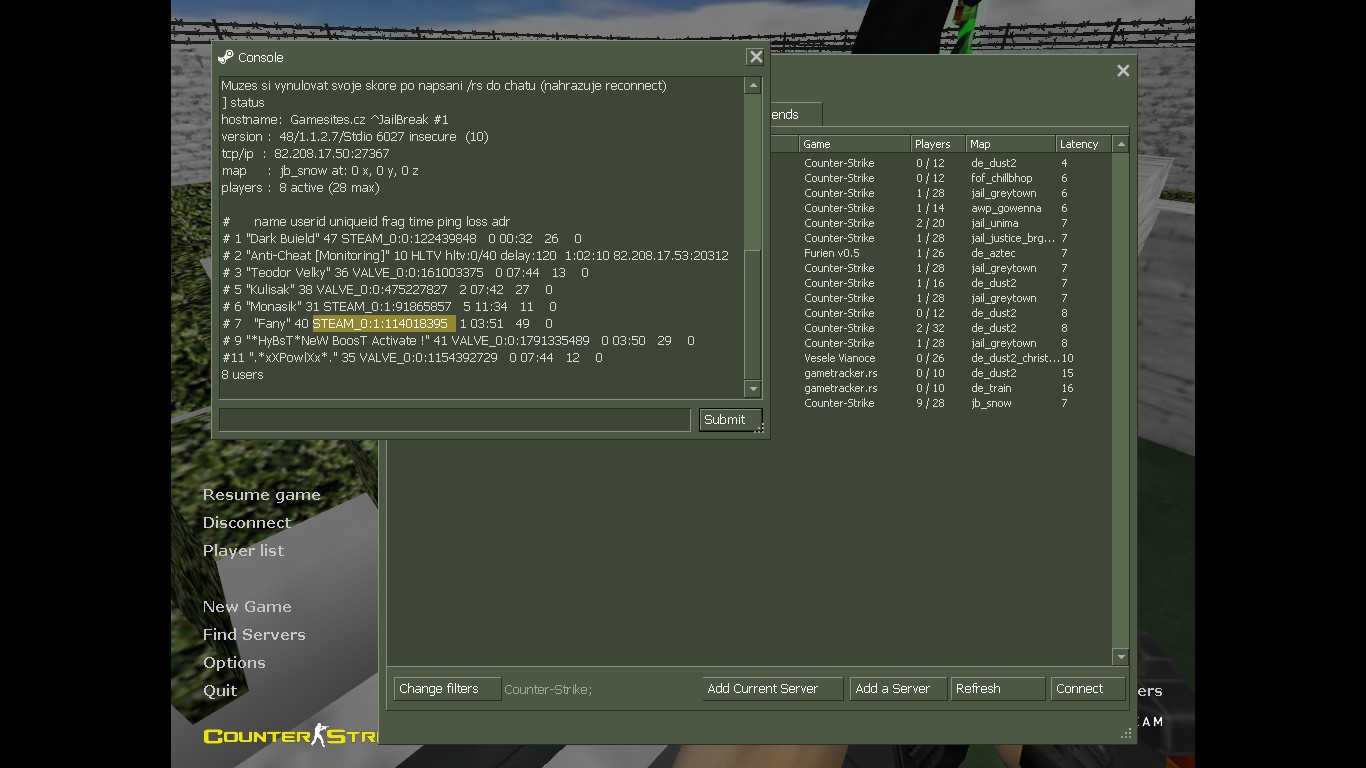
Task: Close the Console window
Action: (756, 57)
